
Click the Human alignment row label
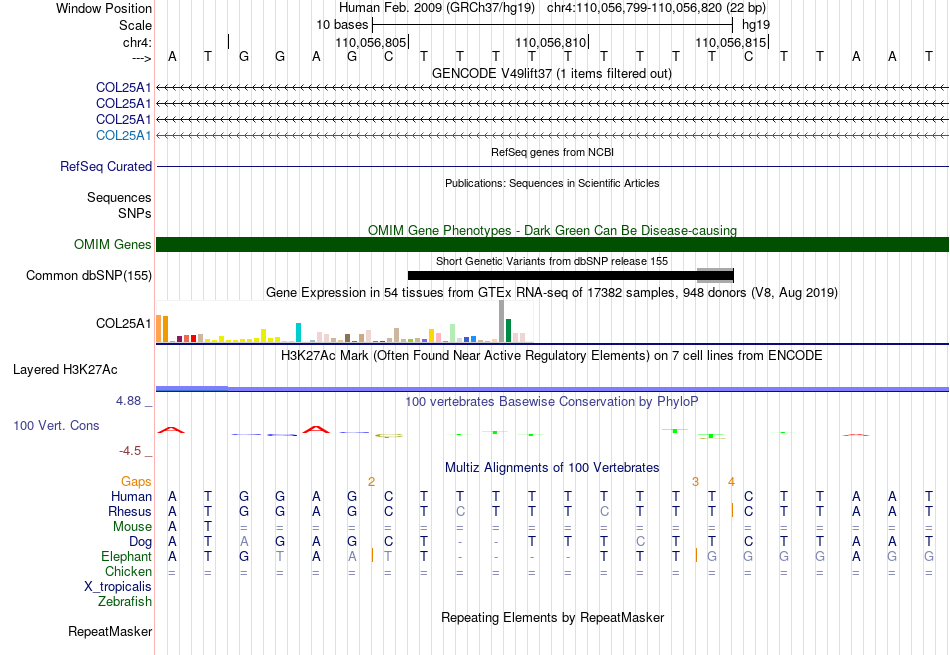pos(131,497)
